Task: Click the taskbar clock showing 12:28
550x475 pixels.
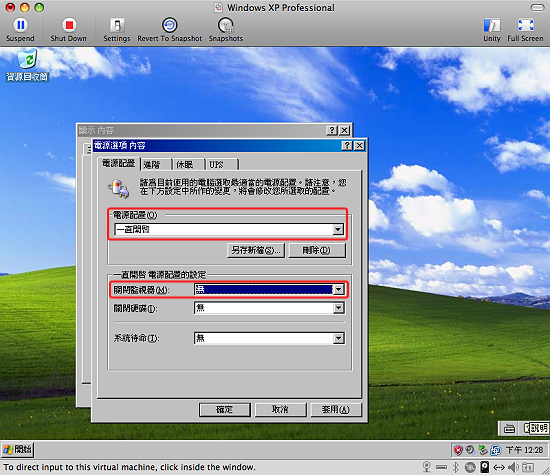Action: [x=524, y=450]
